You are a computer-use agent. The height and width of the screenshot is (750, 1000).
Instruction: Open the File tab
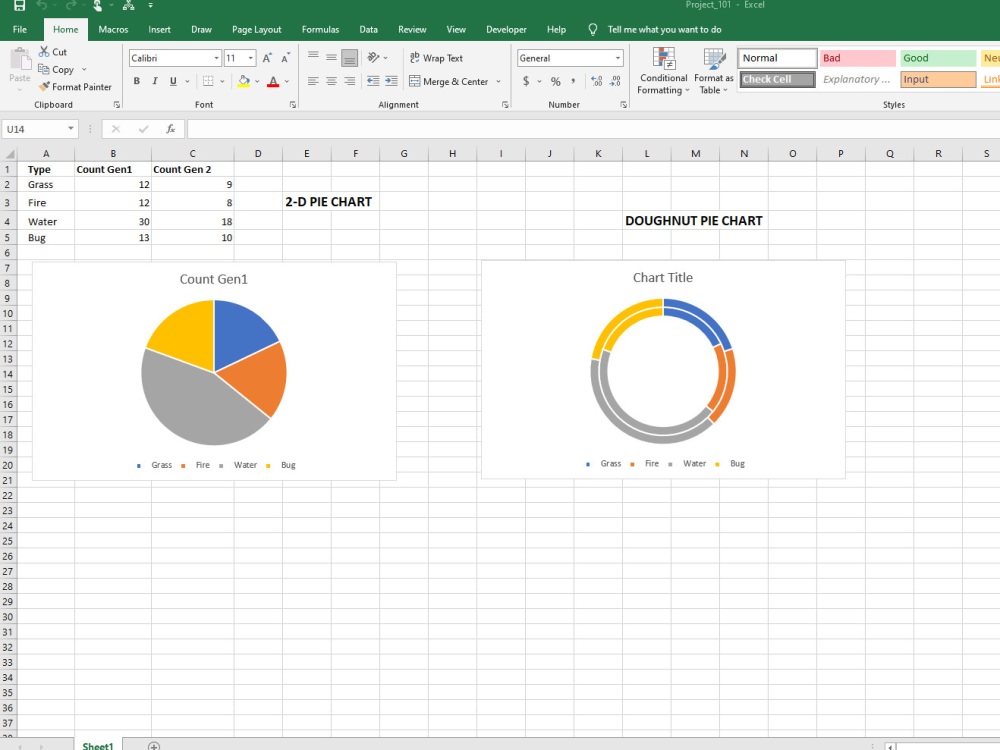click(x=20, y=29)
